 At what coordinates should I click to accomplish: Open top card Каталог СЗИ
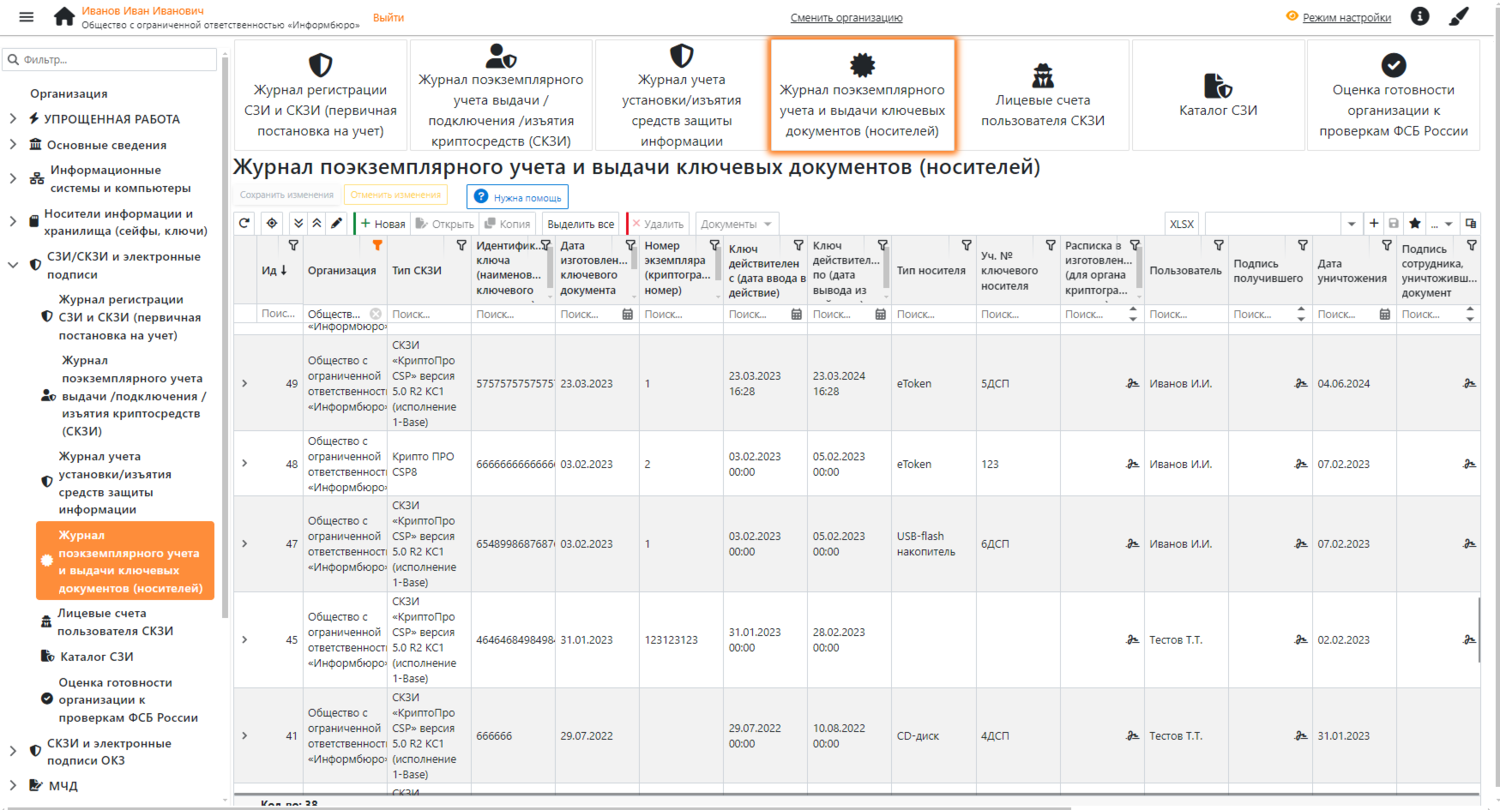tap(1217, 95)
